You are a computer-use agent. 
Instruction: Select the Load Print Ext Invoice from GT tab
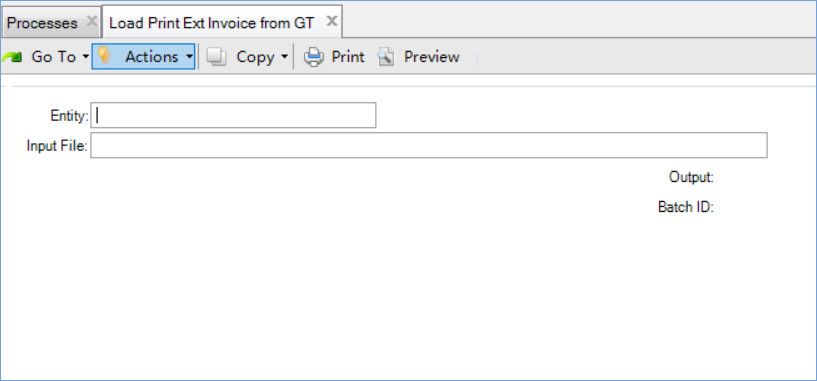tap(212, 23)
